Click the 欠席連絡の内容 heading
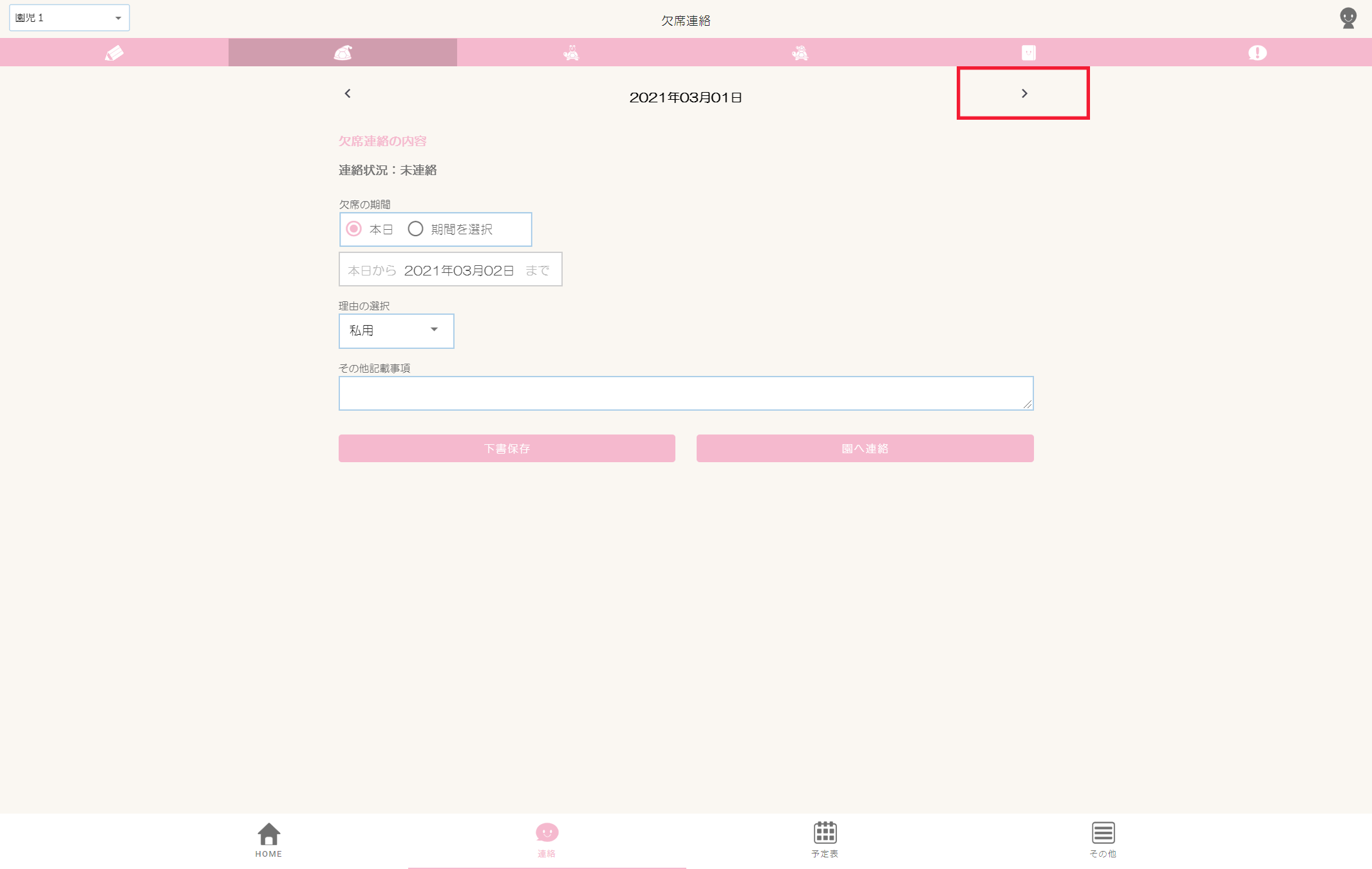 382,141
